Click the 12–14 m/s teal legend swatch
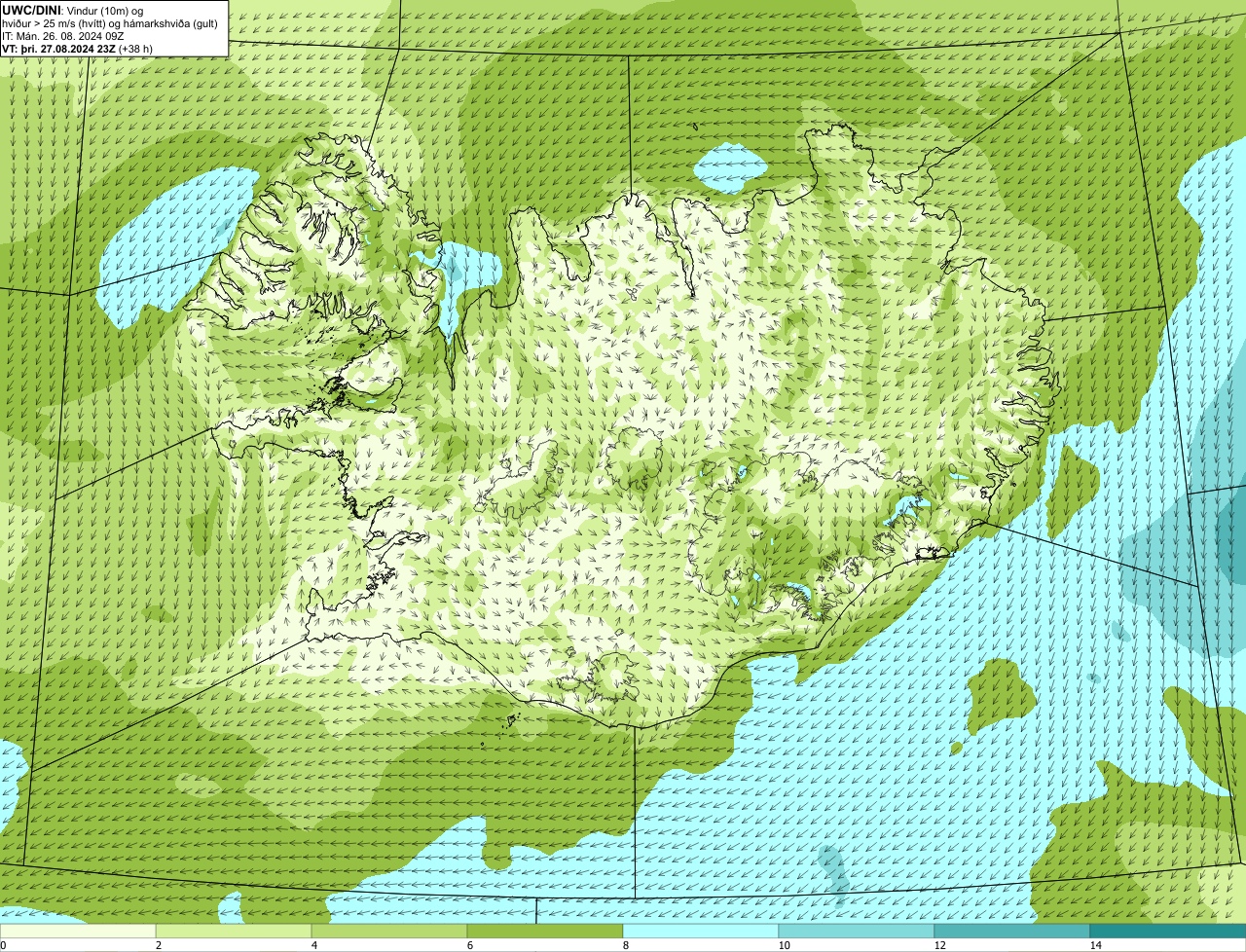 1012,931
